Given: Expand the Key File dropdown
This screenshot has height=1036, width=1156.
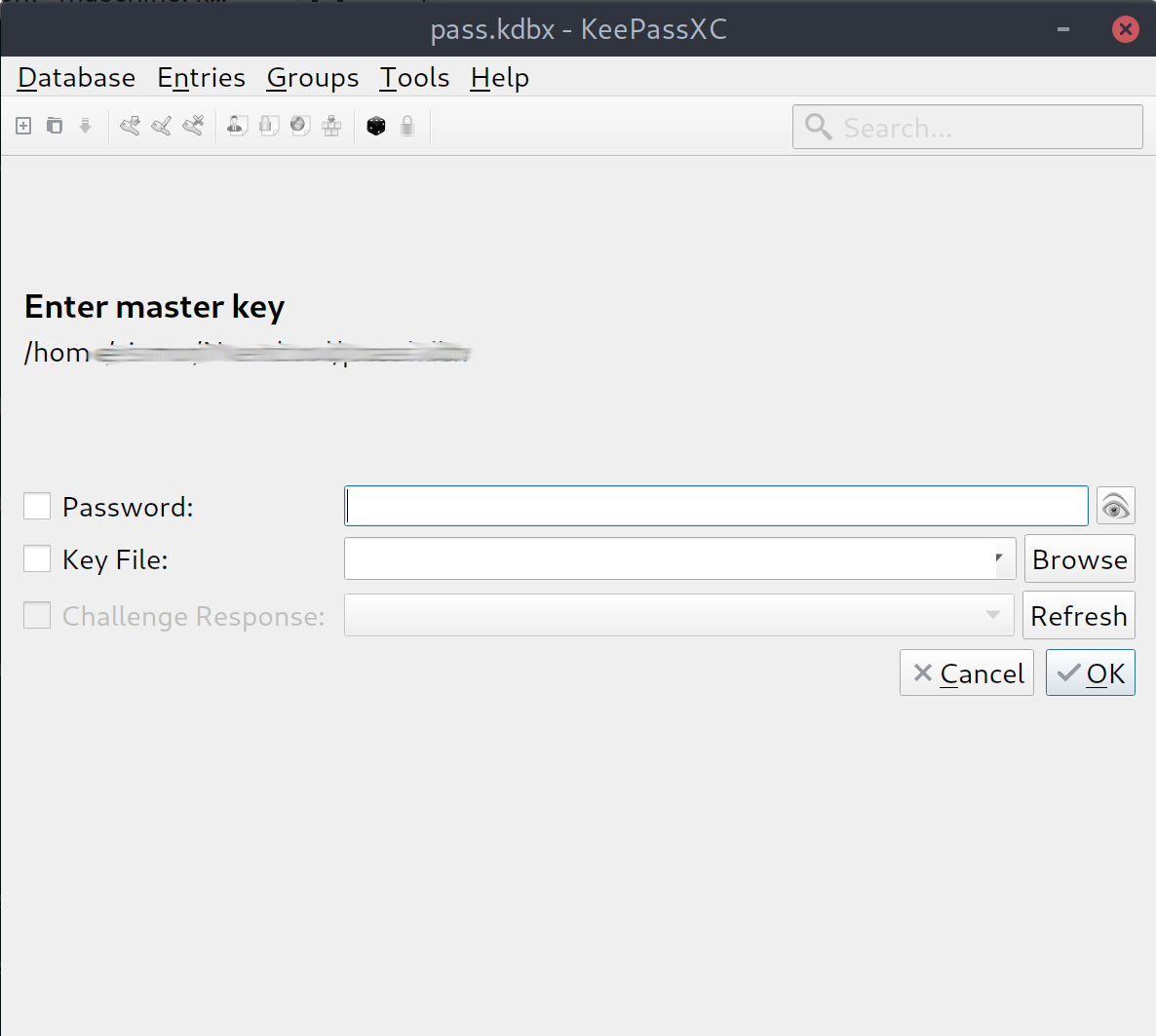Looking at the screenshot, I should (998, 558).
